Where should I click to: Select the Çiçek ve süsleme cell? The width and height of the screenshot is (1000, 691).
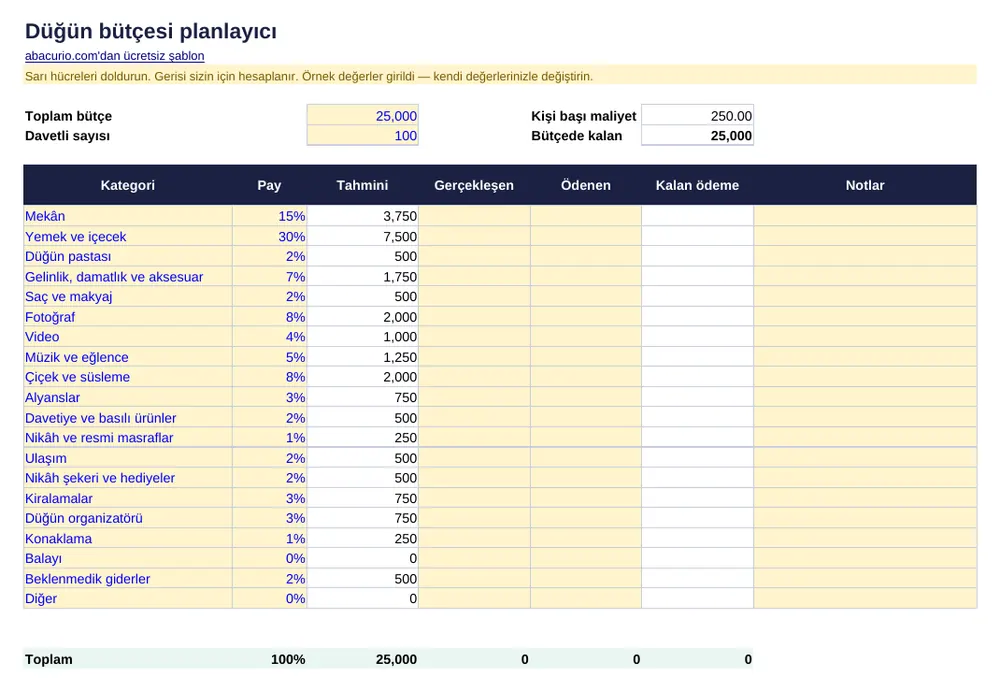(x=128, y=376)
